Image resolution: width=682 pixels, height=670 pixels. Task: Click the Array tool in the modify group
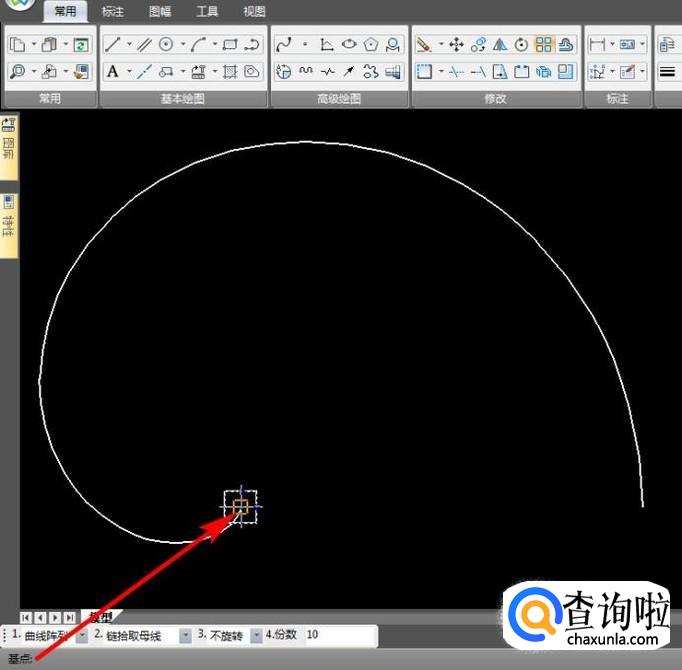click(x=543, y=44)
